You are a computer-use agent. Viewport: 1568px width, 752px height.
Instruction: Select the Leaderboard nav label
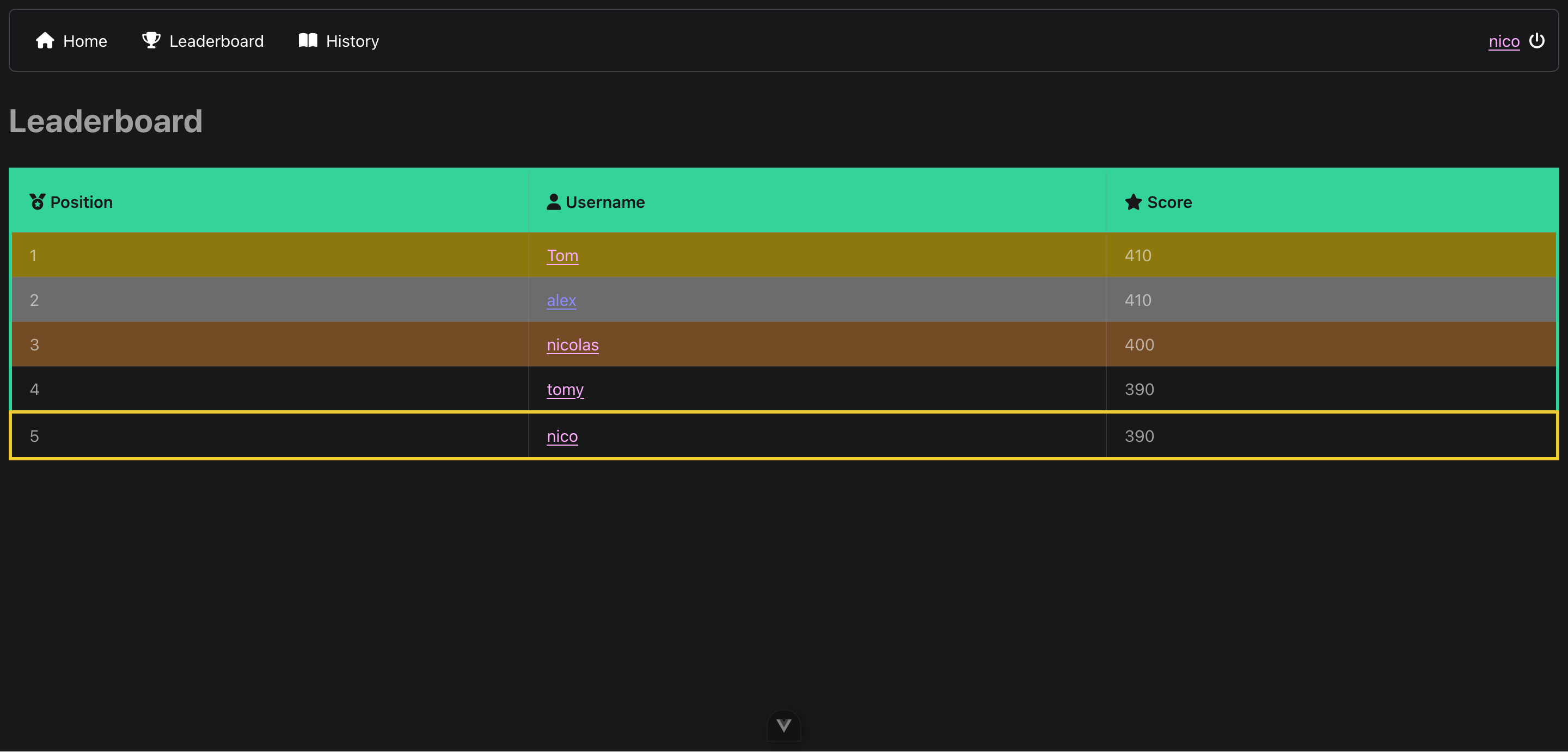click(x=216, y=41)
